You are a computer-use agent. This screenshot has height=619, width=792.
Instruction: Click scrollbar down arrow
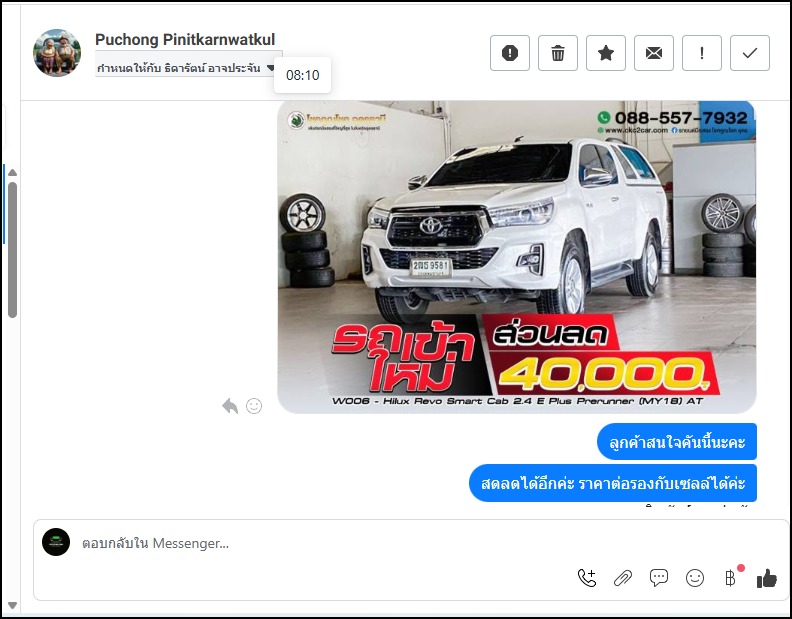point(13,605)
